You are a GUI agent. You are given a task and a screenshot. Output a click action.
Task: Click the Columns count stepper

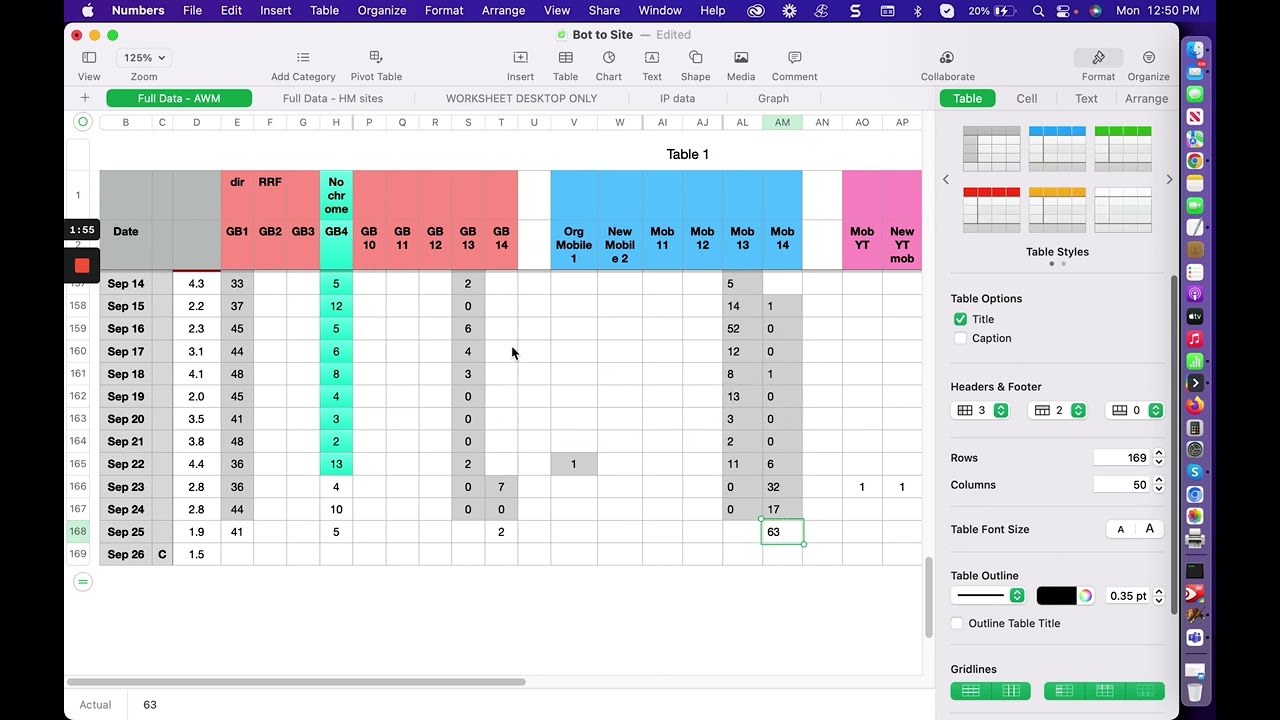click(x=1158, y=485)
